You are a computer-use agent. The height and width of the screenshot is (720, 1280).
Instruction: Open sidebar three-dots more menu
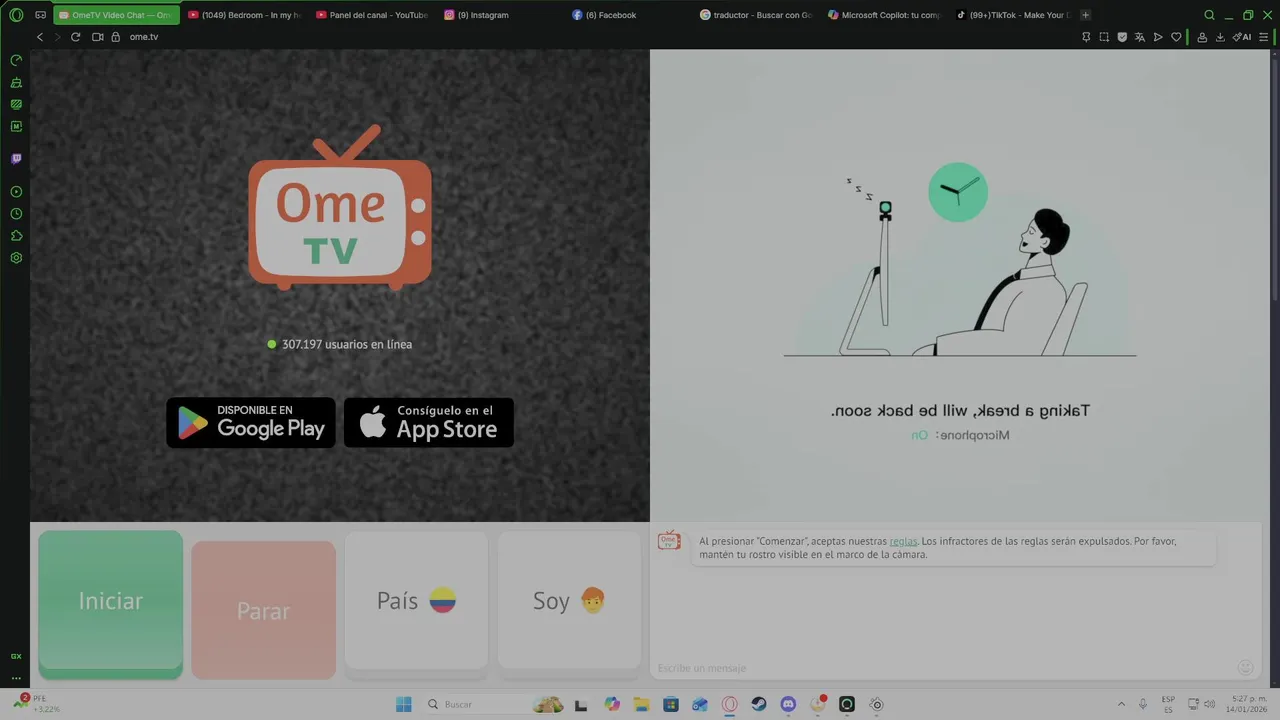(x=16, y=678)
